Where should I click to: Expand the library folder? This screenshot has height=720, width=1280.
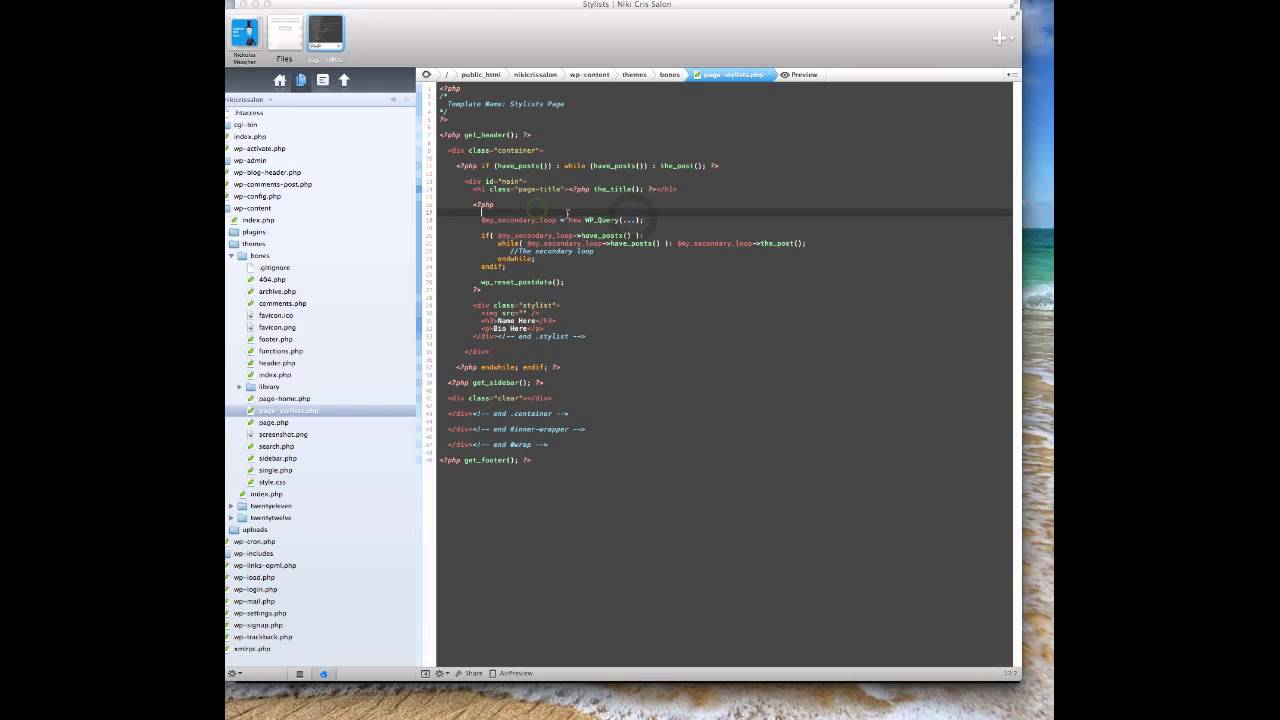click(x=240, y=387)
